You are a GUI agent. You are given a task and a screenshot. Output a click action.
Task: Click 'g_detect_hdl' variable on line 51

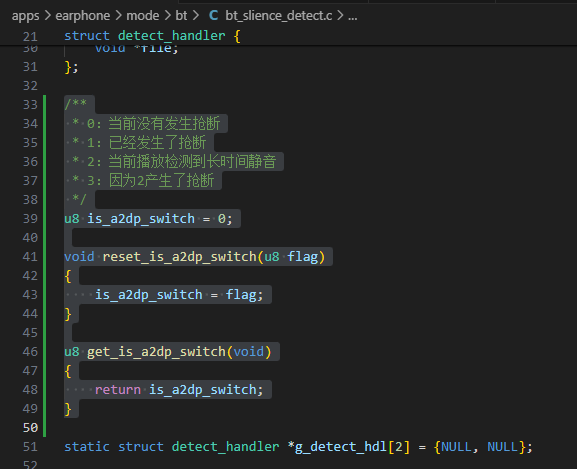pos(341,447)
